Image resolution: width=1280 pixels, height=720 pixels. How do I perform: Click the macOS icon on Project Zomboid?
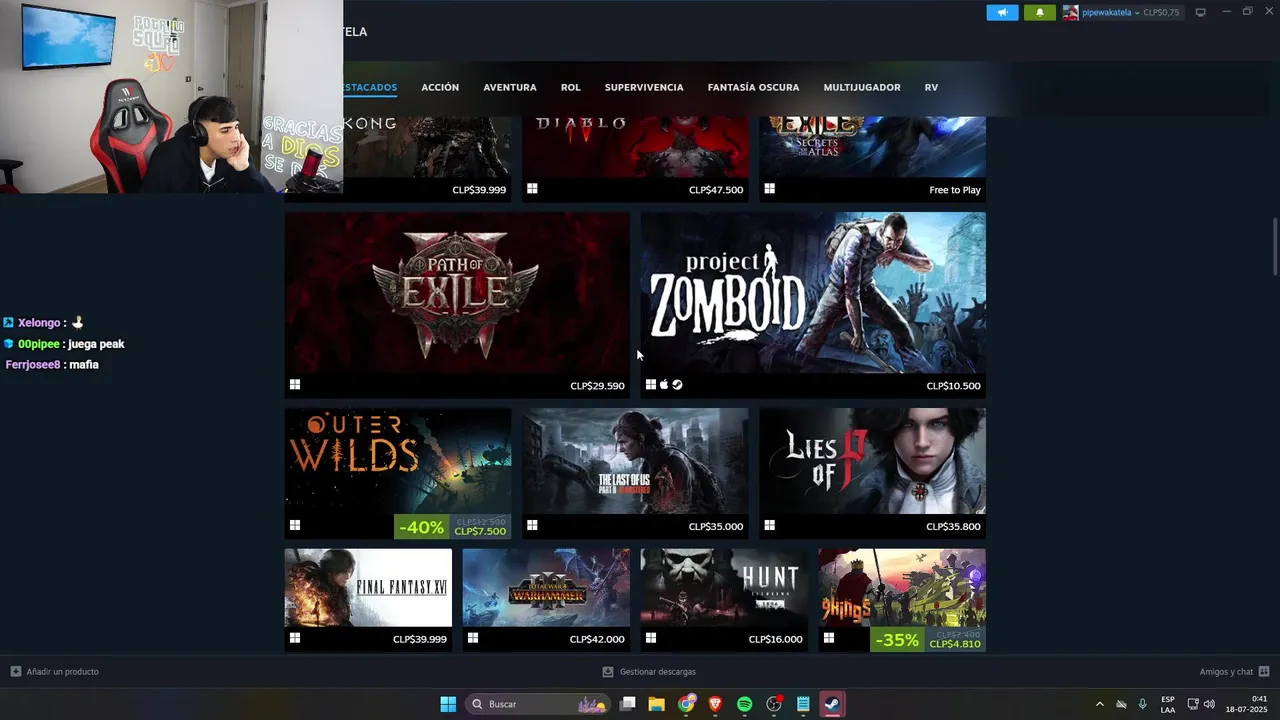(664, 385)
